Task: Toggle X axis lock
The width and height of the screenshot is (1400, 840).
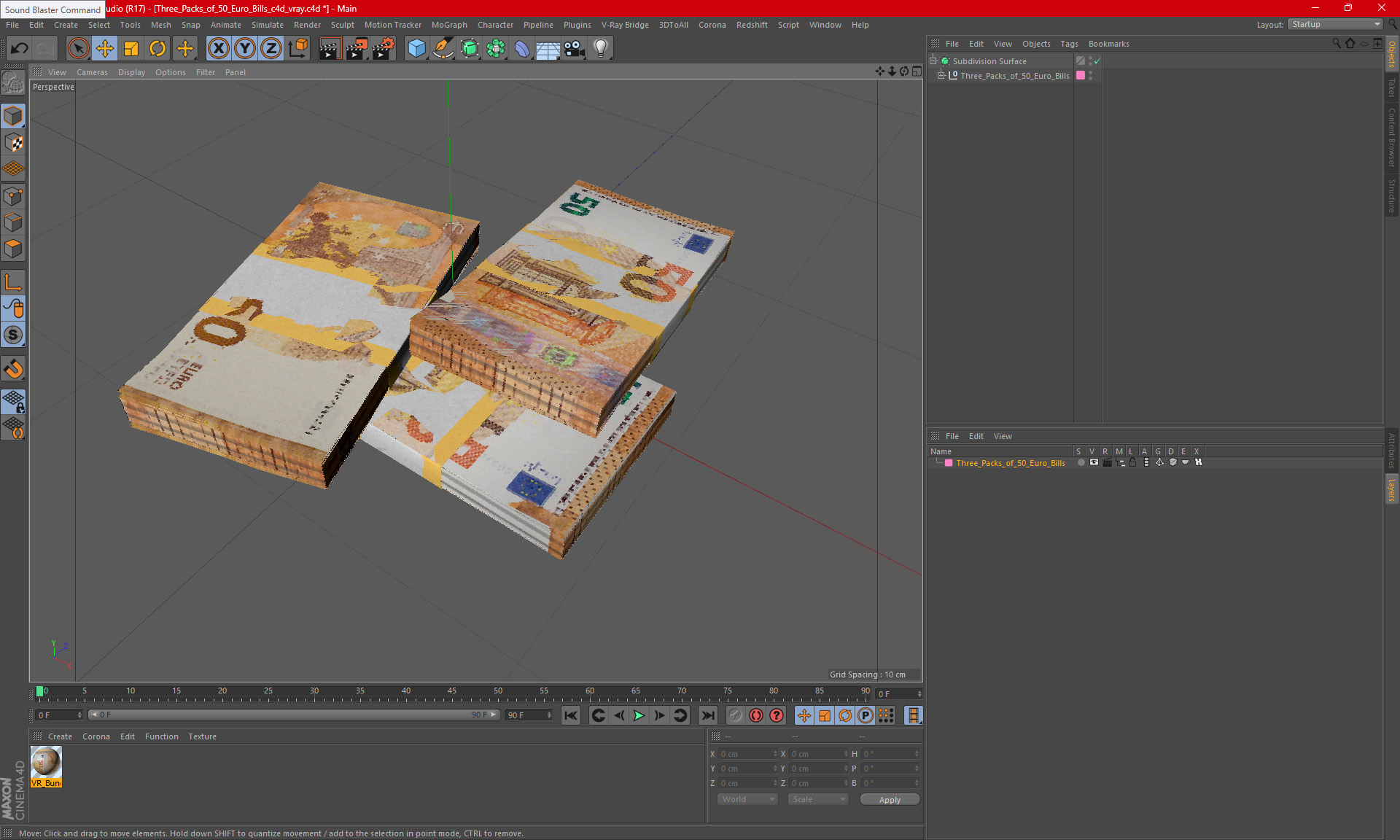Action: tap(218, 49)
